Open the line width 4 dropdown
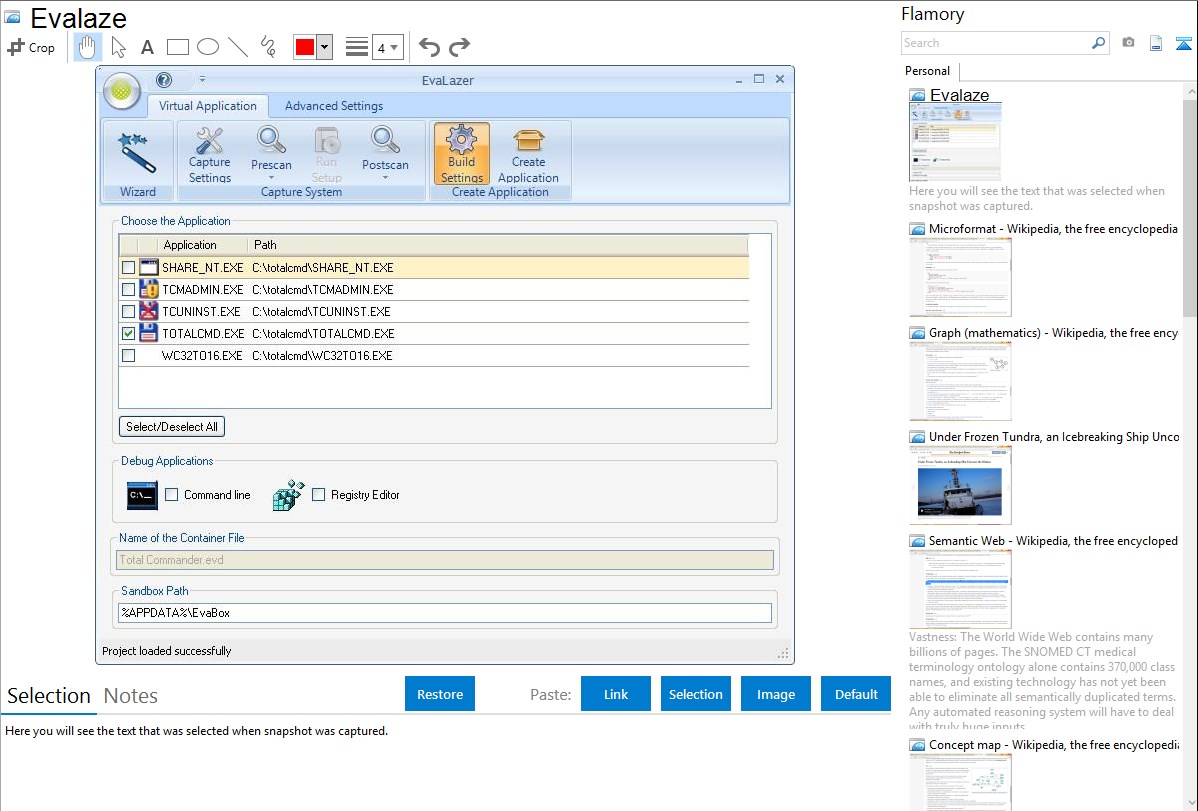This screenshot has width=1198, height=811. pos(387,47)
